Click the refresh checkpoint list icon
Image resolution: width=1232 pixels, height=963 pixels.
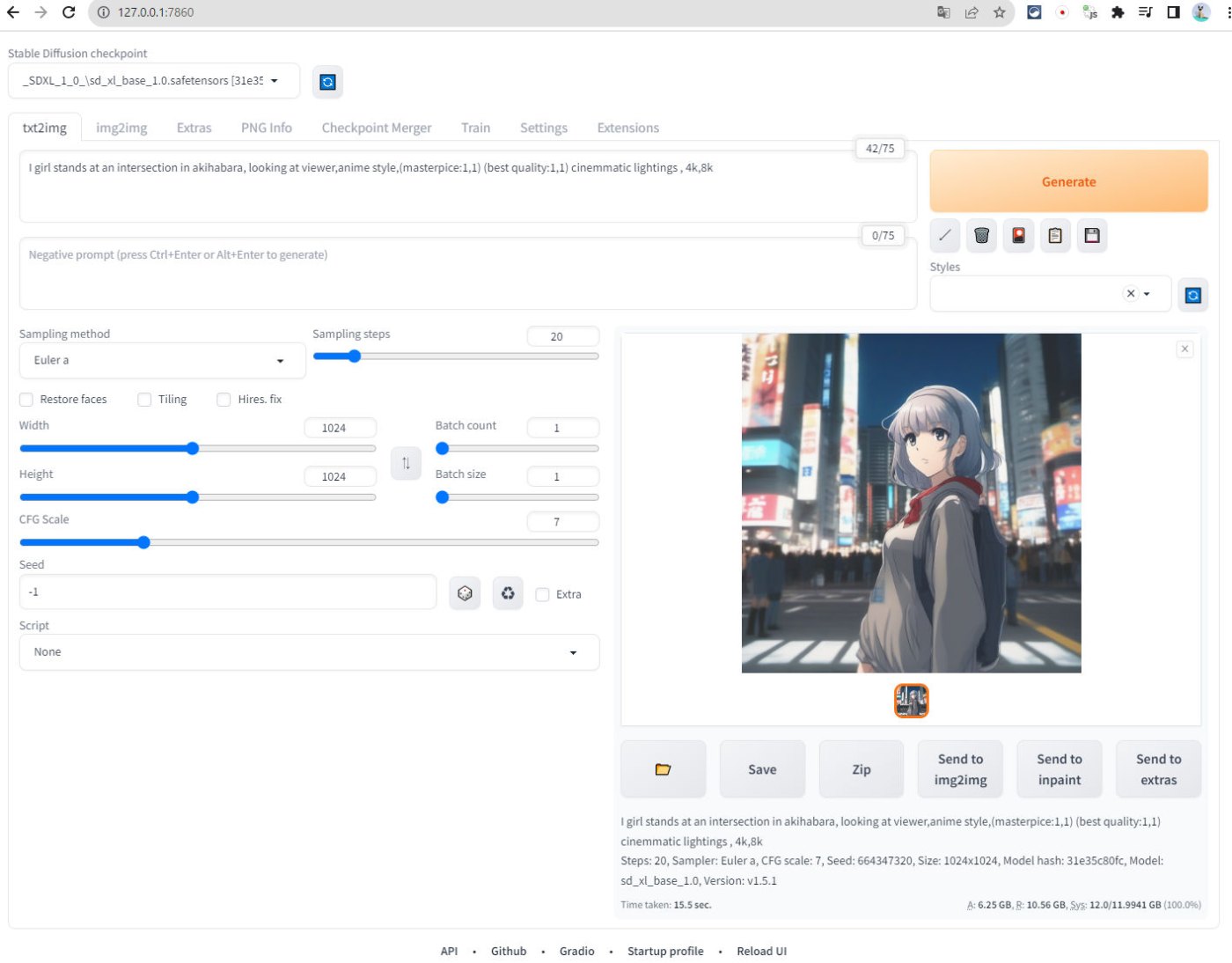(327, 82)
